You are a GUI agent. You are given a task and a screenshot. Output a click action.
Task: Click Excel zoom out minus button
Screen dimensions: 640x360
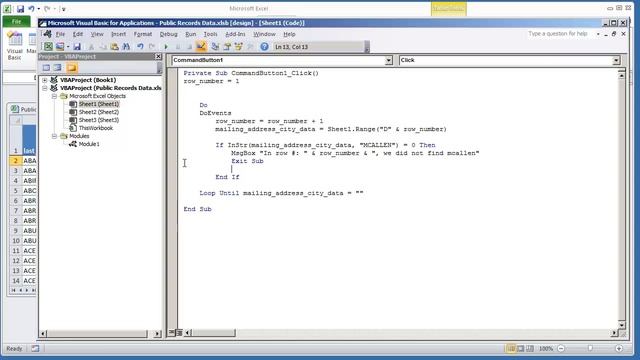tap(561, 349)
